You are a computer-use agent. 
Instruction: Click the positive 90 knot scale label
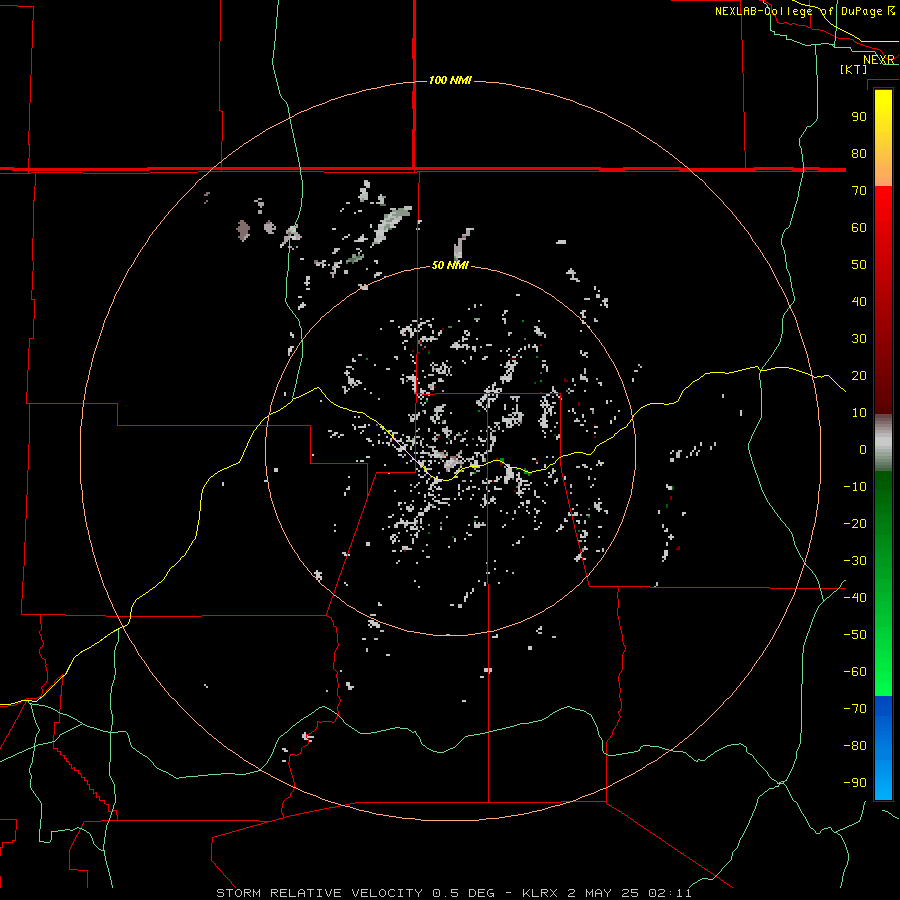point(859,117)
